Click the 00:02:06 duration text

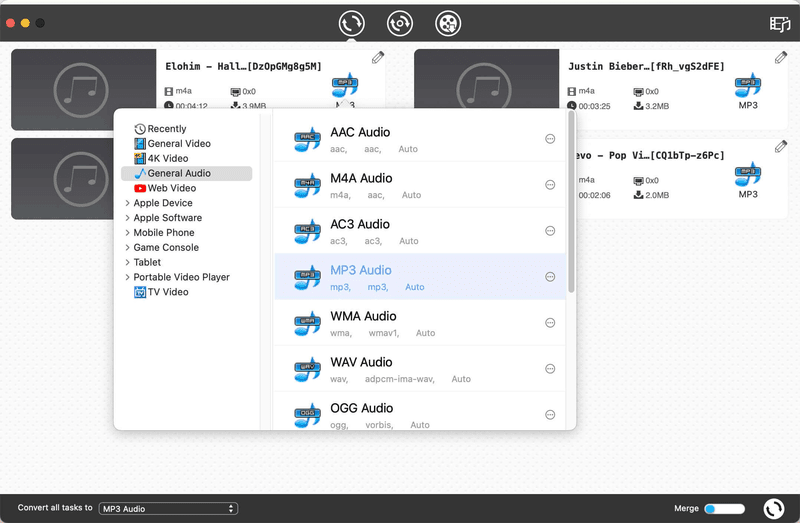(x=594, y=195)
